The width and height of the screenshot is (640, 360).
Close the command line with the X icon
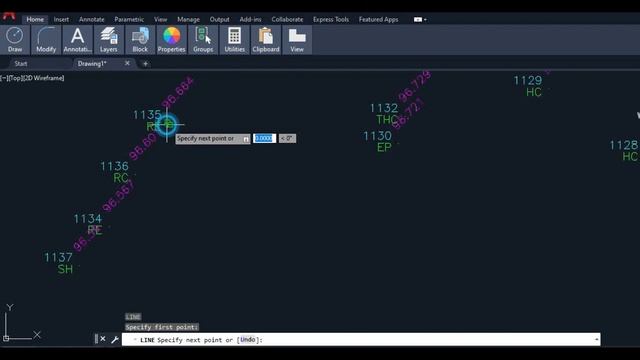(103, 339)
